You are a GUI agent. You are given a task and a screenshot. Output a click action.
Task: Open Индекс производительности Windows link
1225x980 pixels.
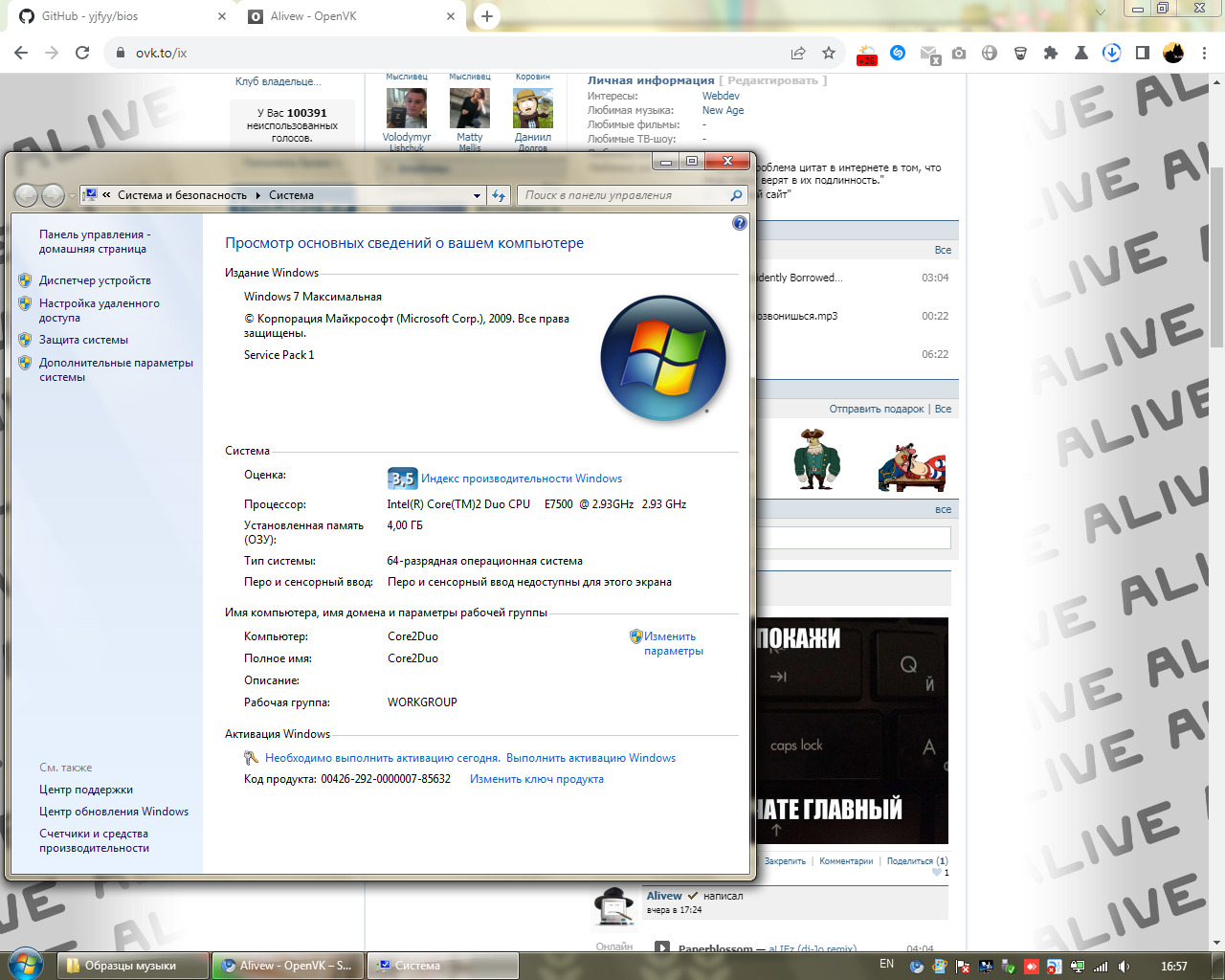click(x=521, y=479)
